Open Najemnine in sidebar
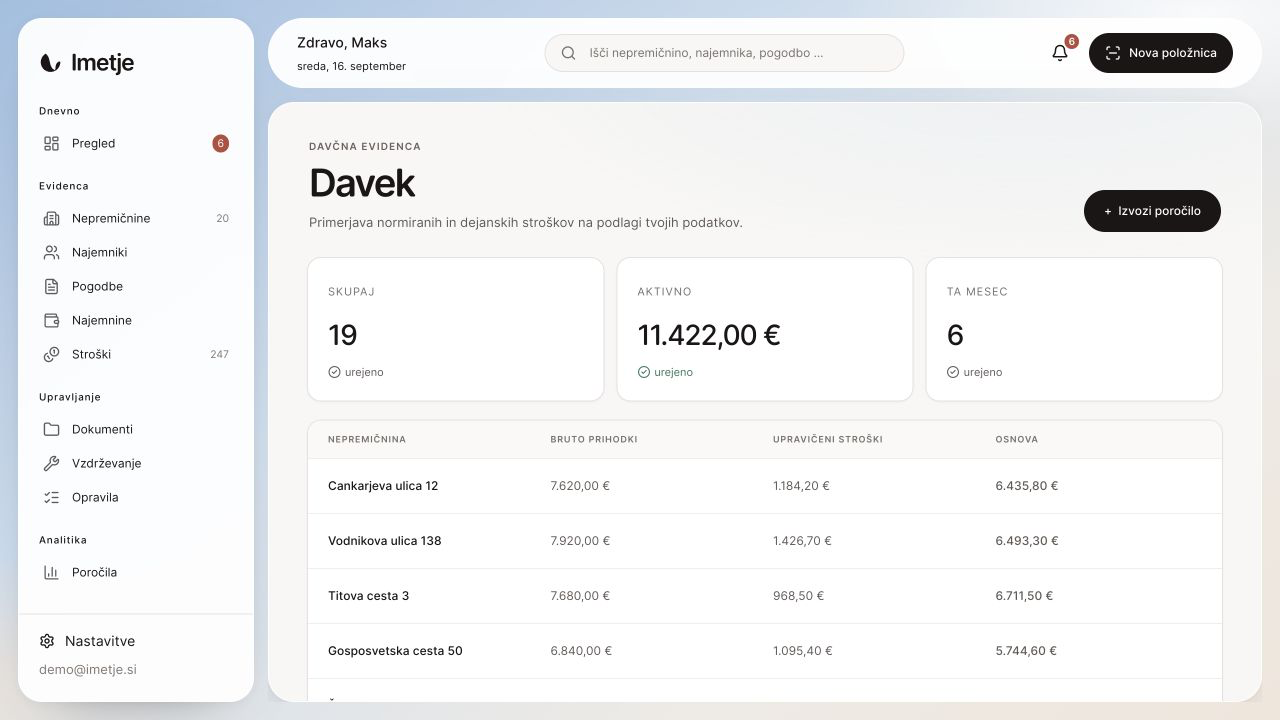This screenshot has width=1280, height=720. coord(136,320)
